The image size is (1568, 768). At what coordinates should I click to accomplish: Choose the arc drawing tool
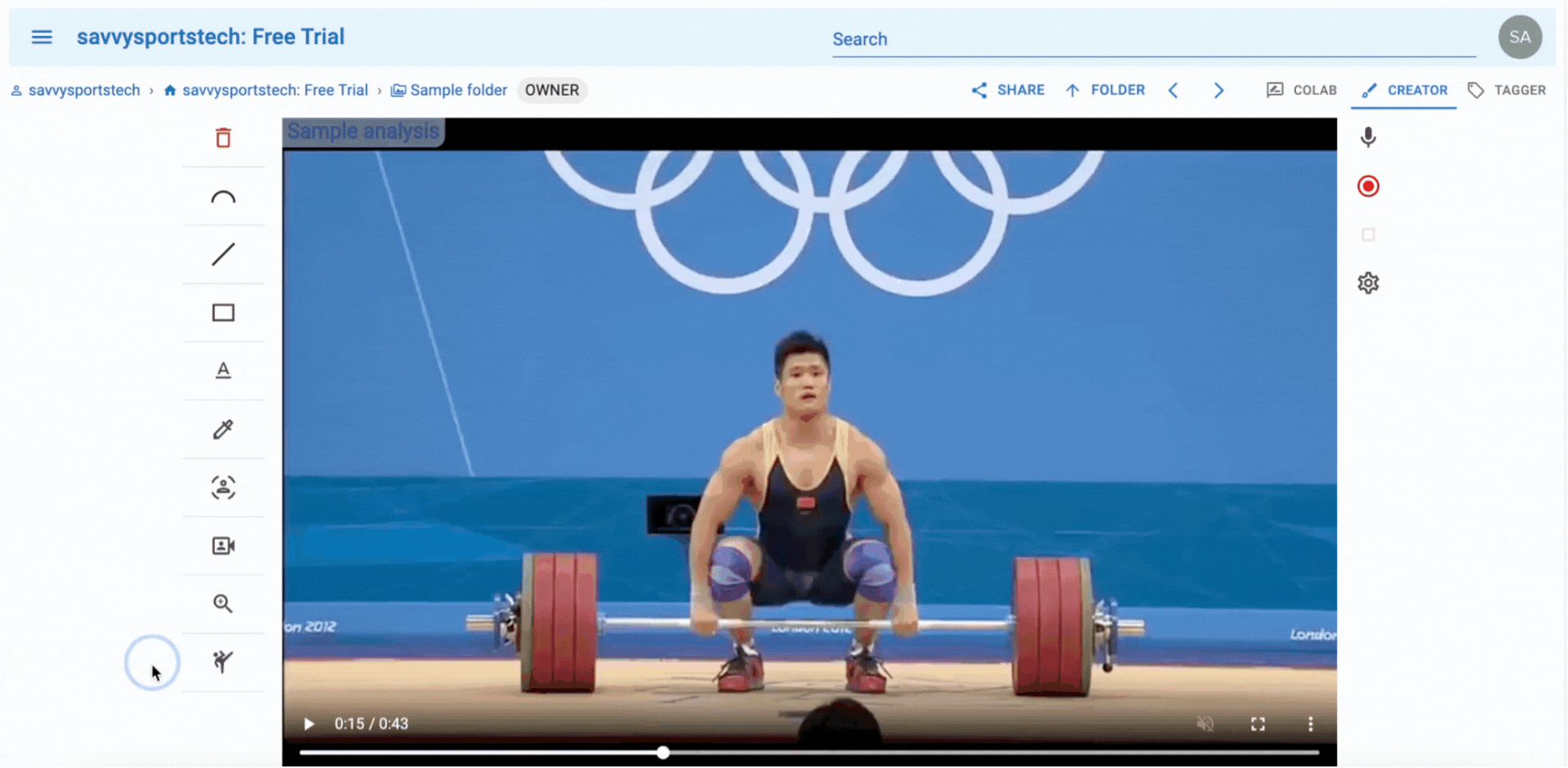[x=223, y=197]
